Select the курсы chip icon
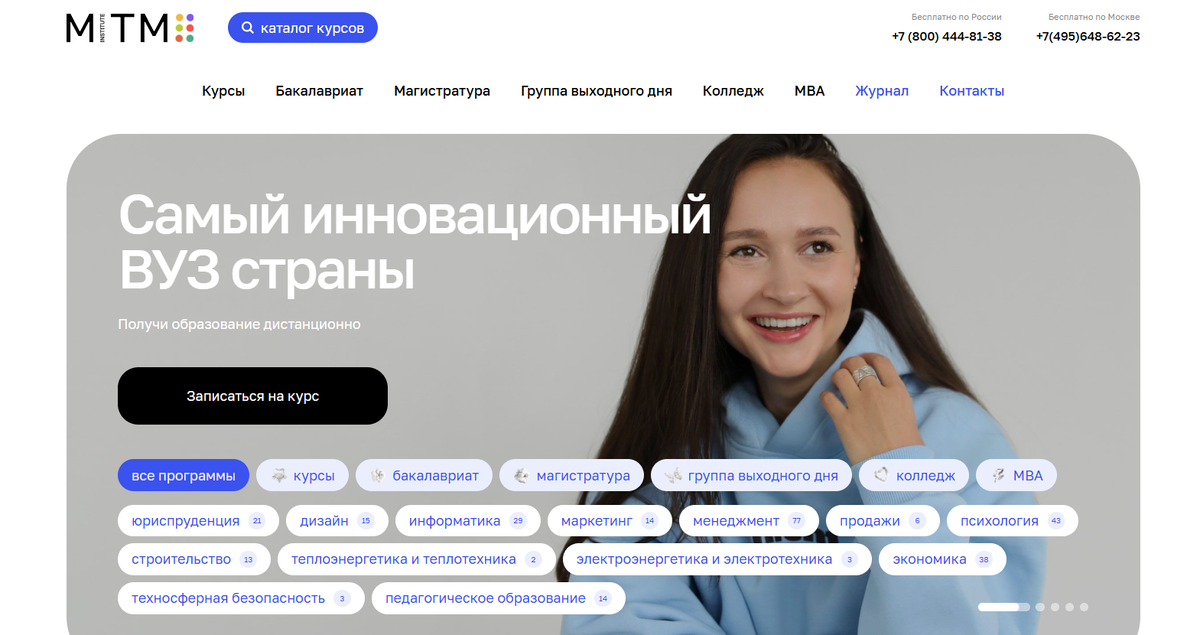Screen dimensions: 1200x635 tap(281, 475)
